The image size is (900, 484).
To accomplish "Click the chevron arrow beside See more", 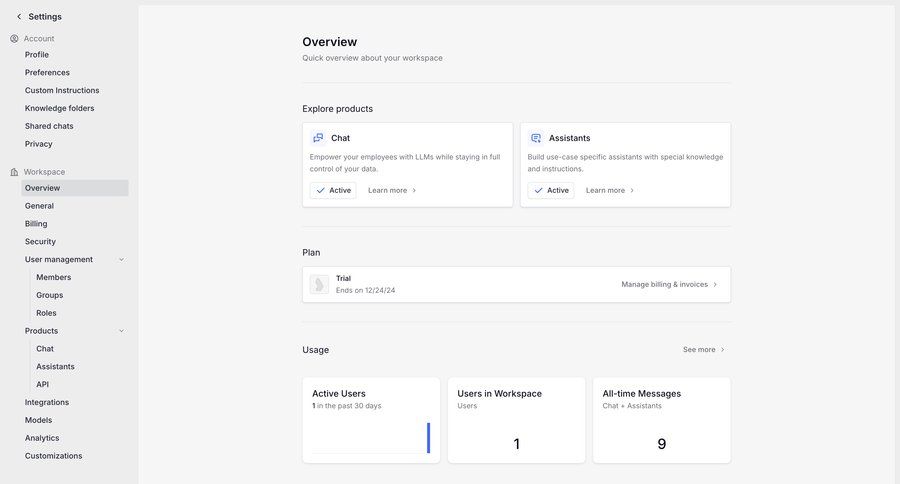I will (722, 349).
